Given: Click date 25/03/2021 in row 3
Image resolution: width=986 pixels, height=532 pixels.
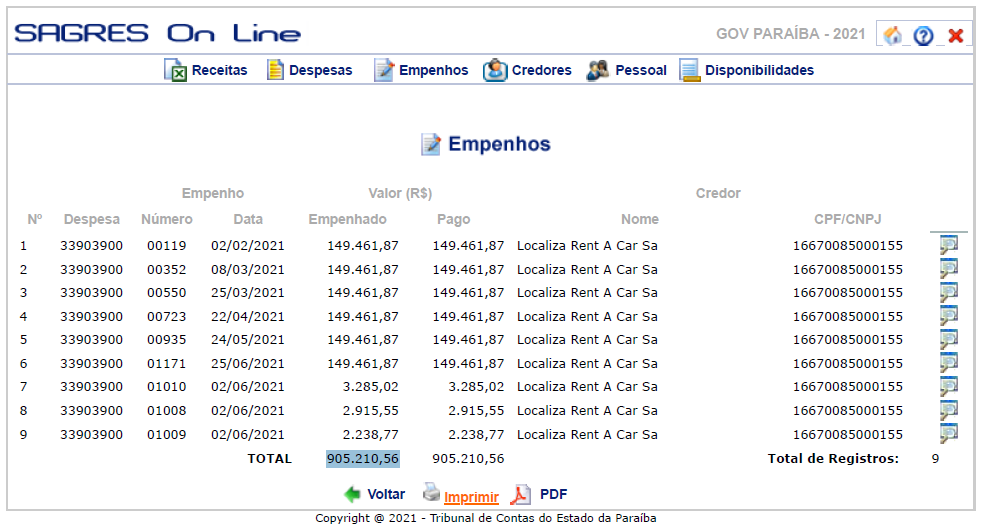Looking at the screenshot, I should click(x=248, y=293).
